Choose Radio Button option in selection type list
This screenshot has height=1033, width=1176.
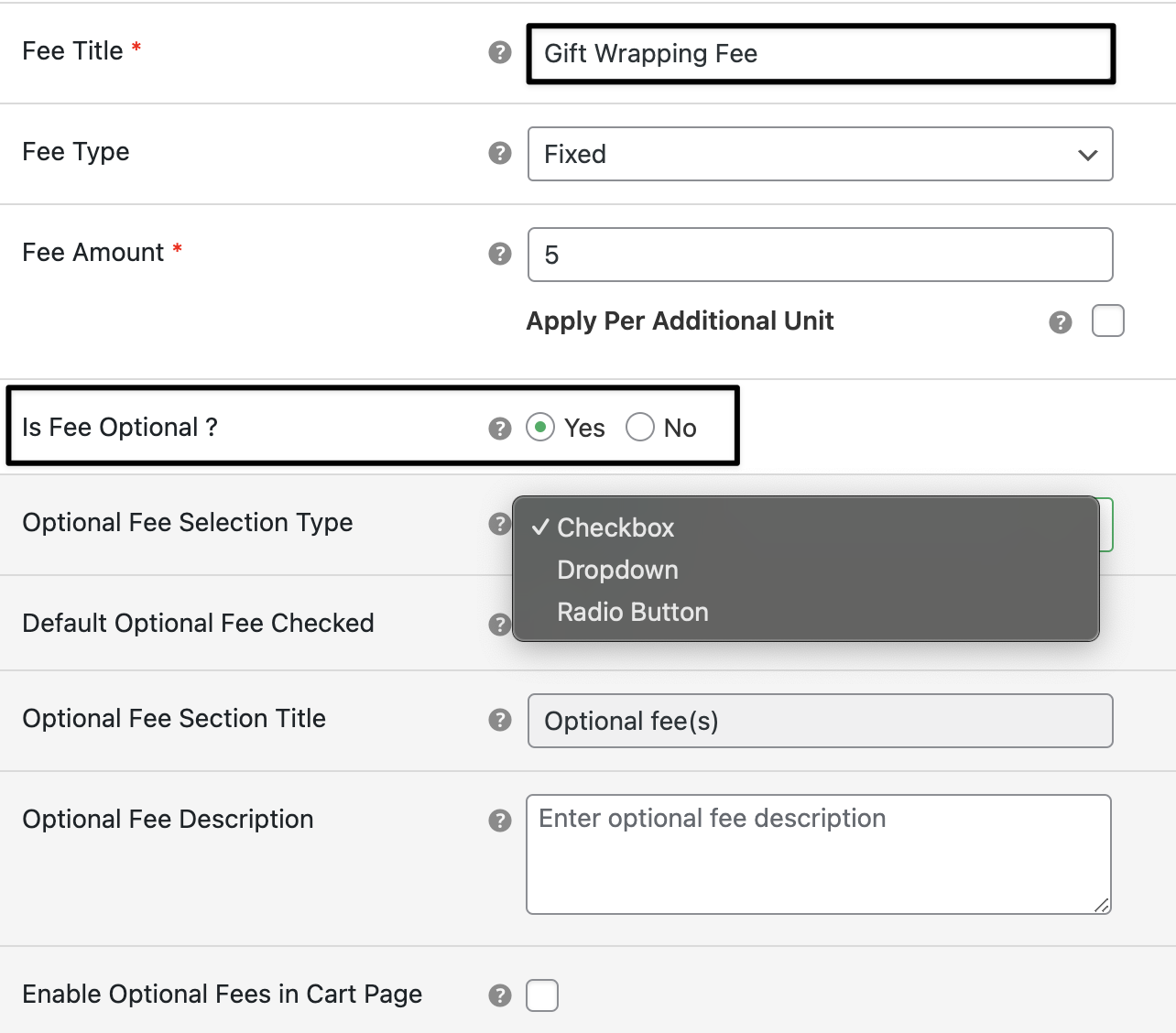point(806,612)
